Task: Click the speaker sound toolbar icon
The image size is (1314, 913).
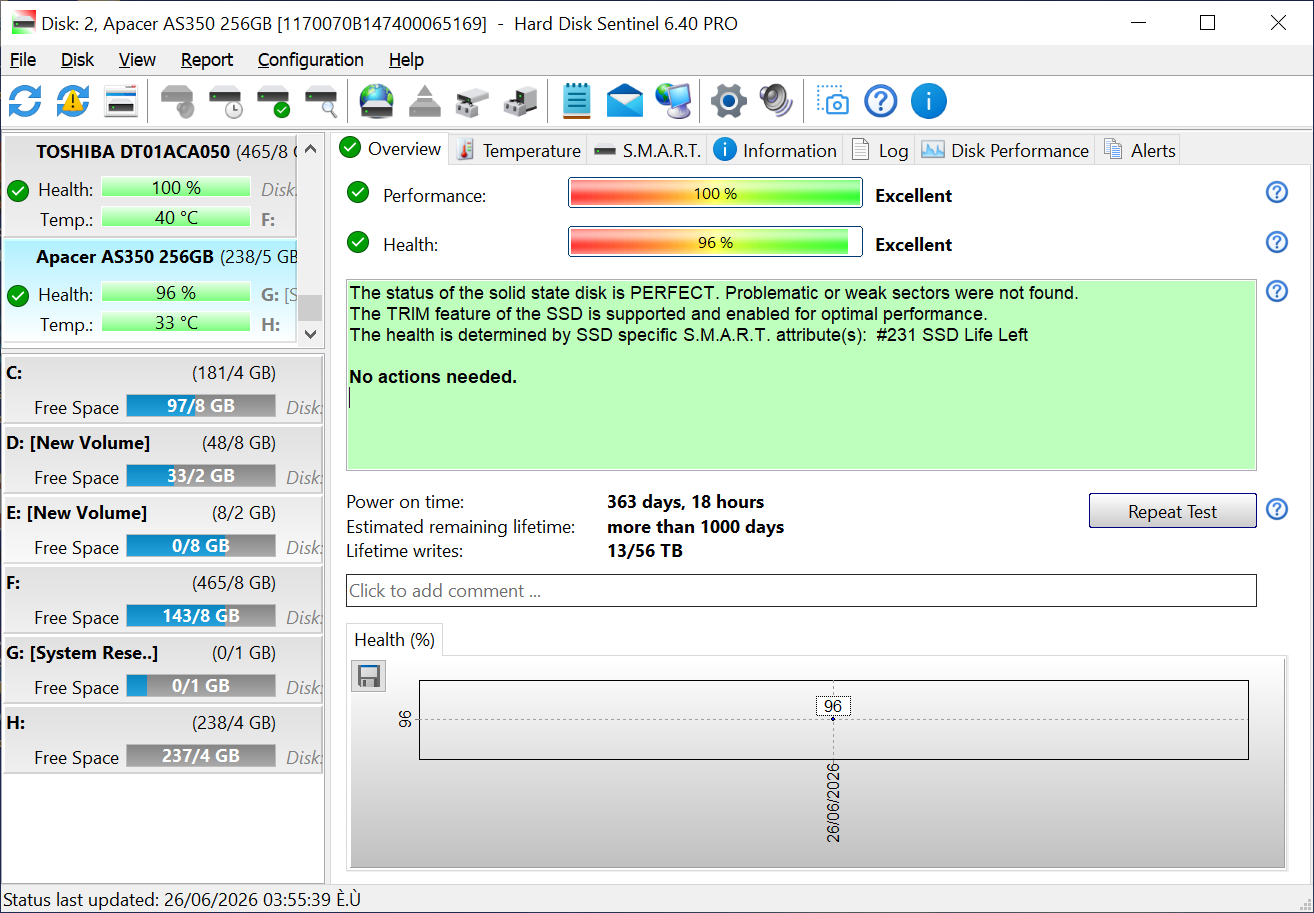Action: (x=777, y=101)
